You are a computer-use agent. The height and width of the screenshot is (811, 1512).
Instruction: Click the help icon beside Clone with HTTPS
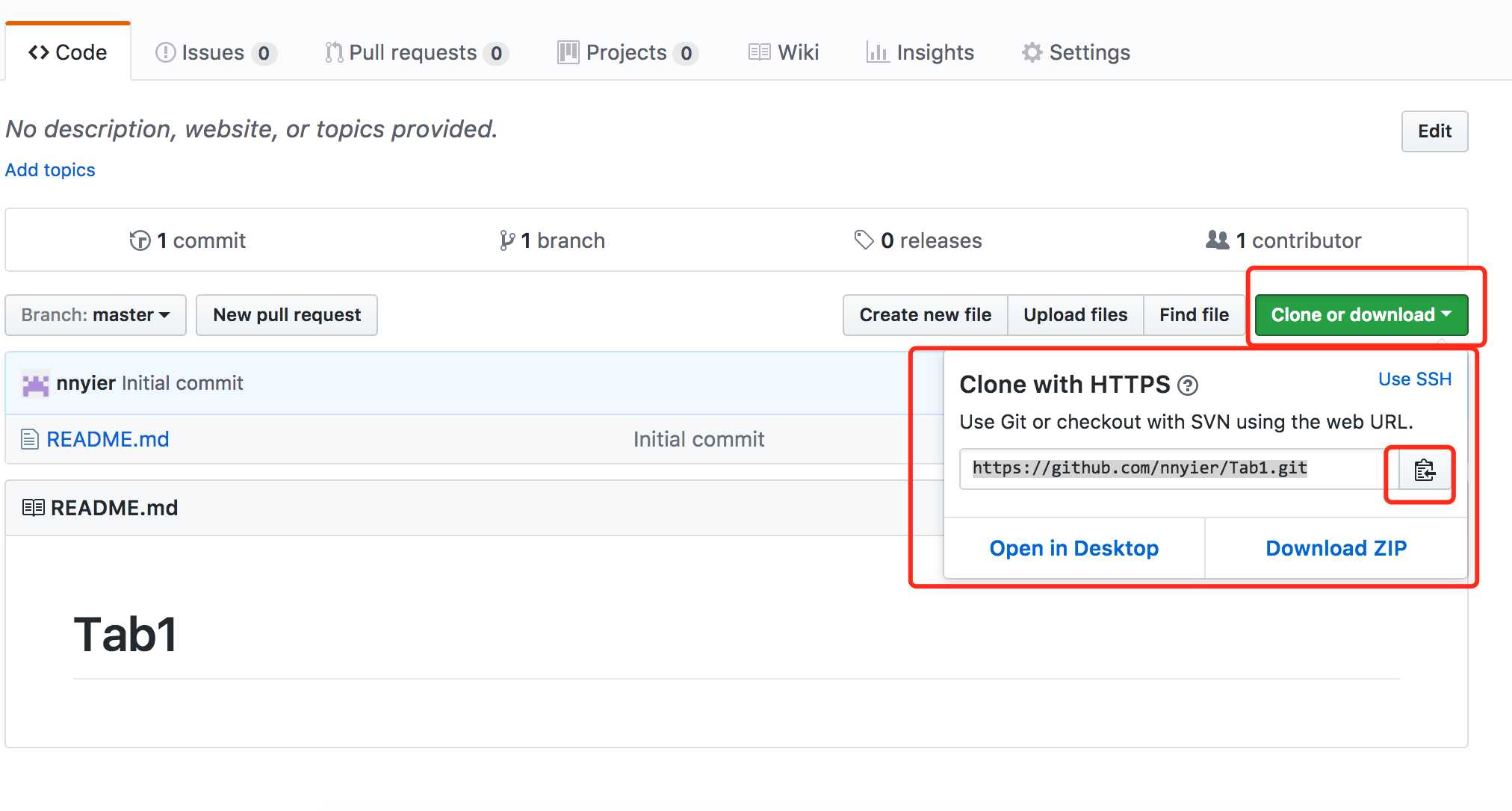click(1188, 385)
